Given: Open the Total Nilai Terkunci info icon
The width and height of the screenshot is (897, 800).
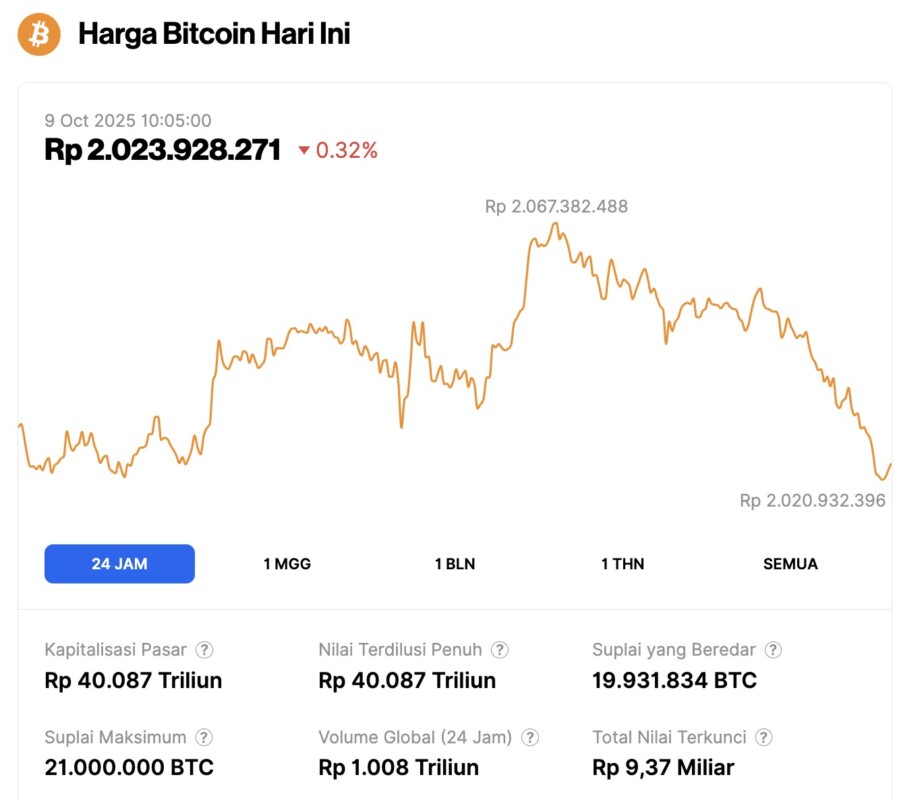Looking at the screenshot, I should [764, 738].
